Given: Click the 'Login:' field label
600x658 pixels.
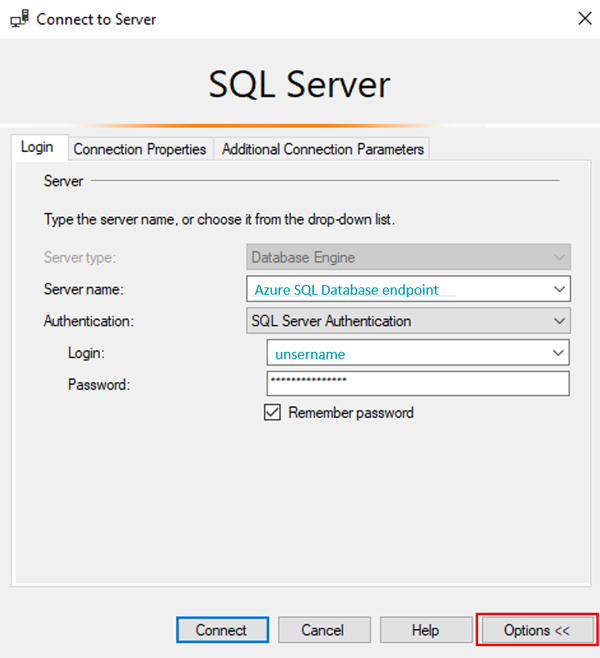Looking at the screenshot, I should 86,353.
